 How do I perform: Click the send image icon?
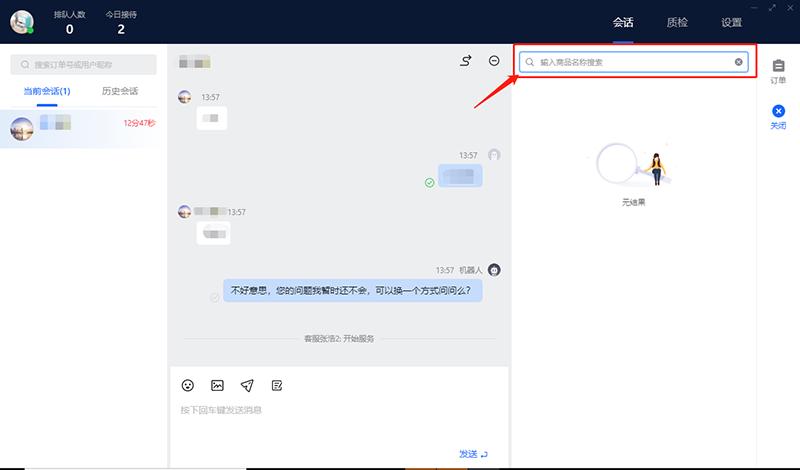[x=217, y=386]
